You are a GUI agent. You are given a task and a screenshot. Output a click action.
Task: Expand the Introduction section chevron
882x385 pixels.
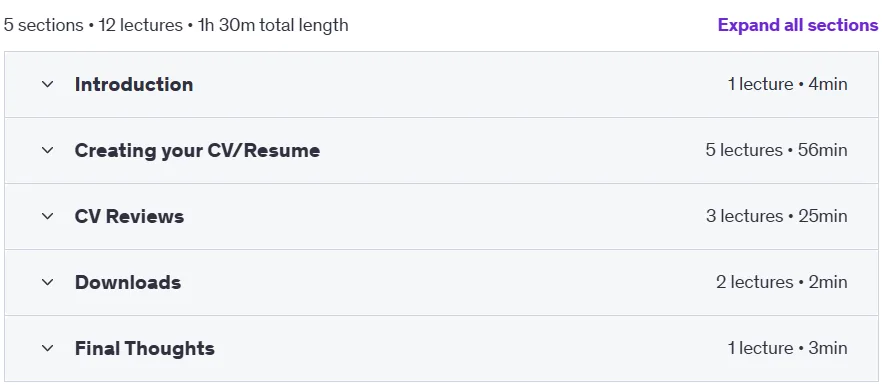click(48, 84)
